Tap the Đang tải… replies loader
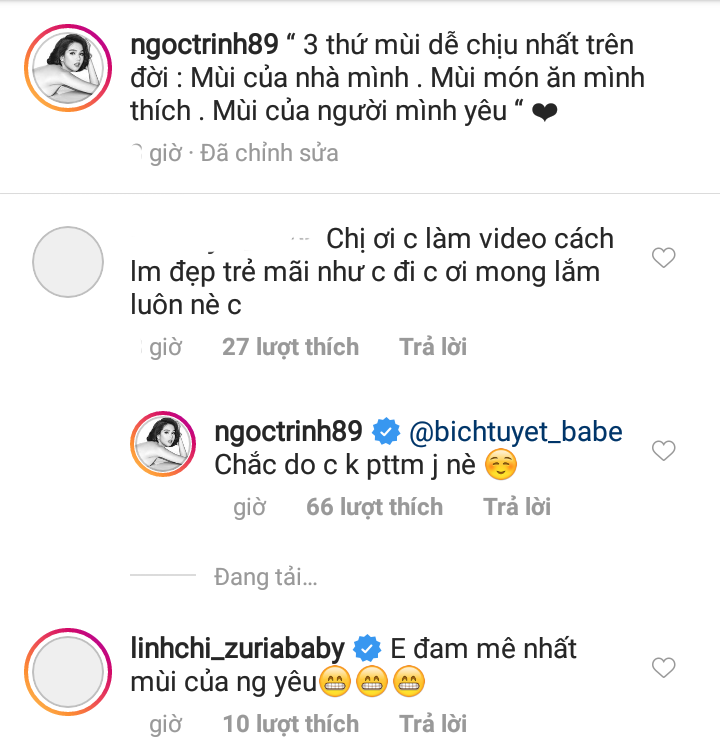 (265, 577)
